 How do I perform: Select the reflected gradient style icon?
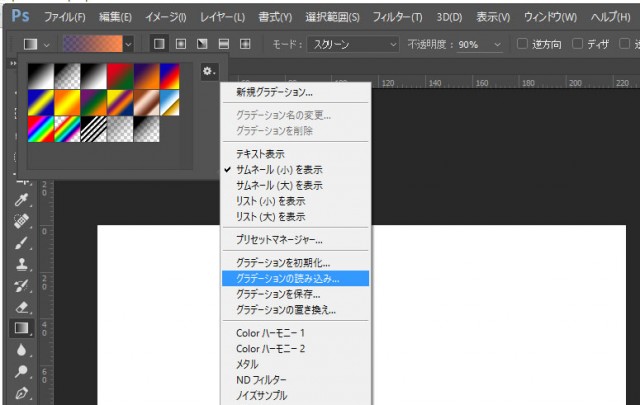tap(223, 45)
